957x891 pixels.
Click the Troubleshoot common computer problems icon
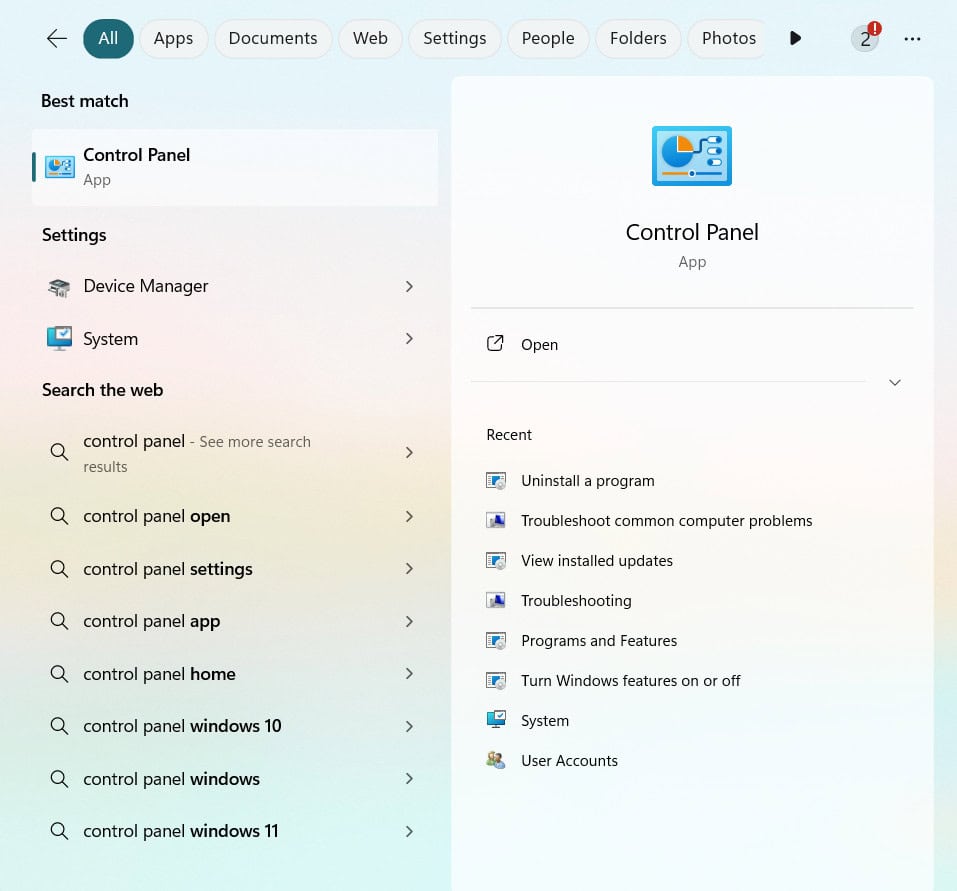click(496, 521)
